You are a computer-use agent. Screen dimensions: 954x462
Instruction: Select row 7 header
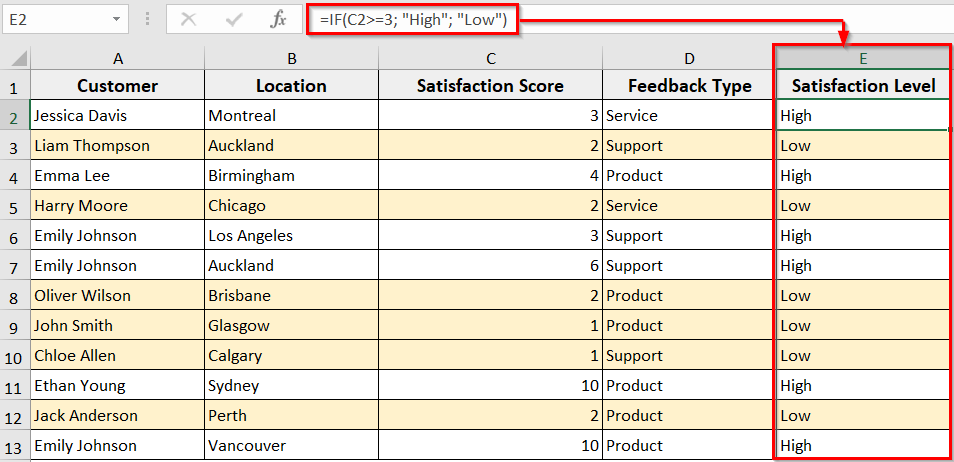[x=15, y=266]
